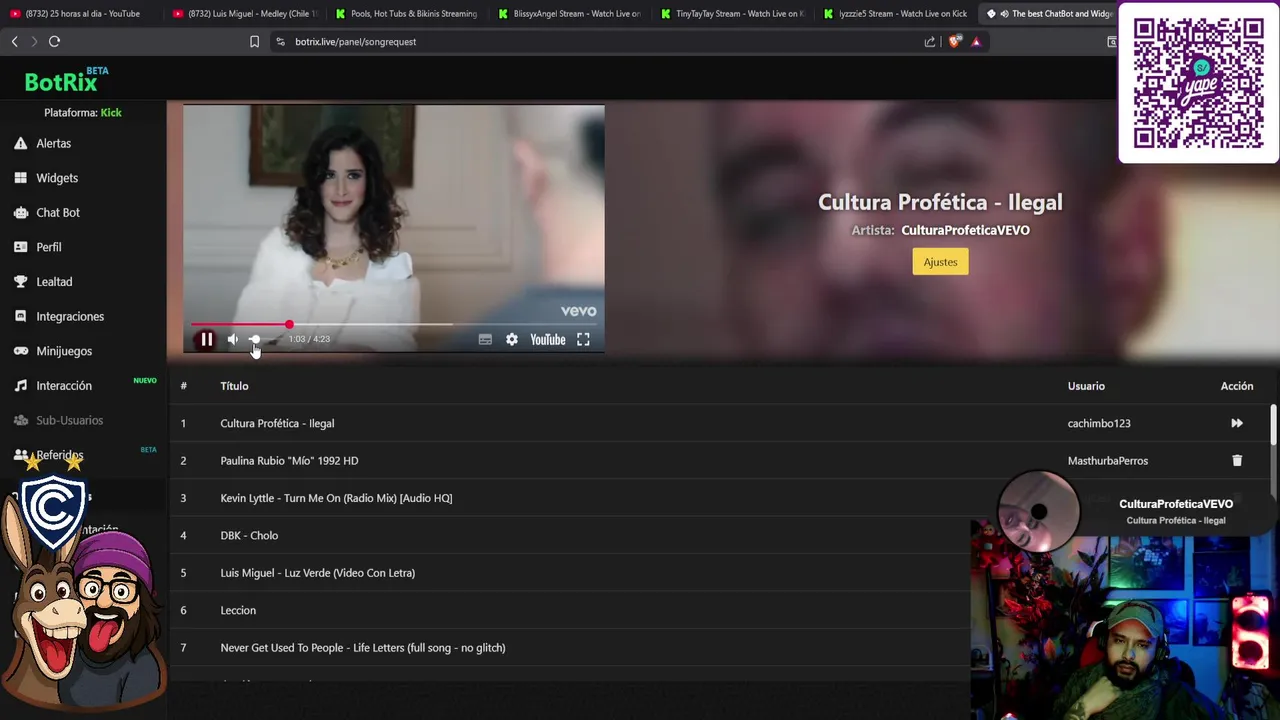Viewport: 1280px width, 720px height.
Task: Open Integraciones sidebar item
Action: (x=70, y=316)
